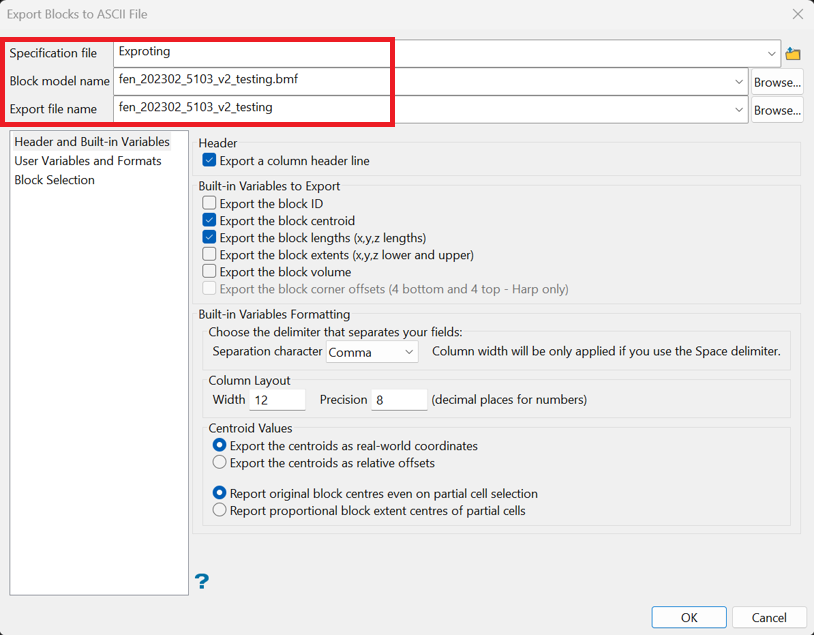This screenshot has height=635, width=814.
Task: Open the Separation character Comma dropdown
Action: pyautogui.click(x=408, y=352)
